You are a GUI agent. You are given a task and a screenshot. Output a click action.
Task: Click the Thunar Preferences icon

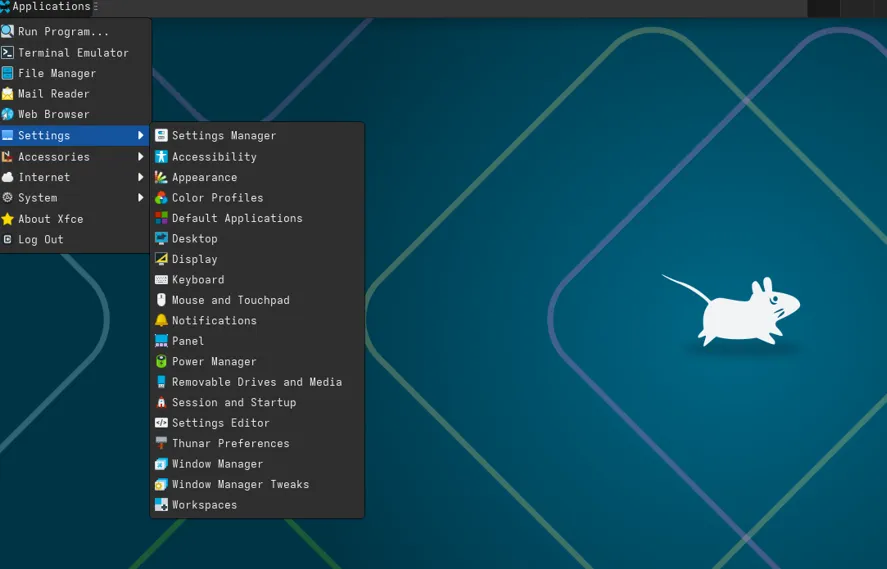coord(161,443)
